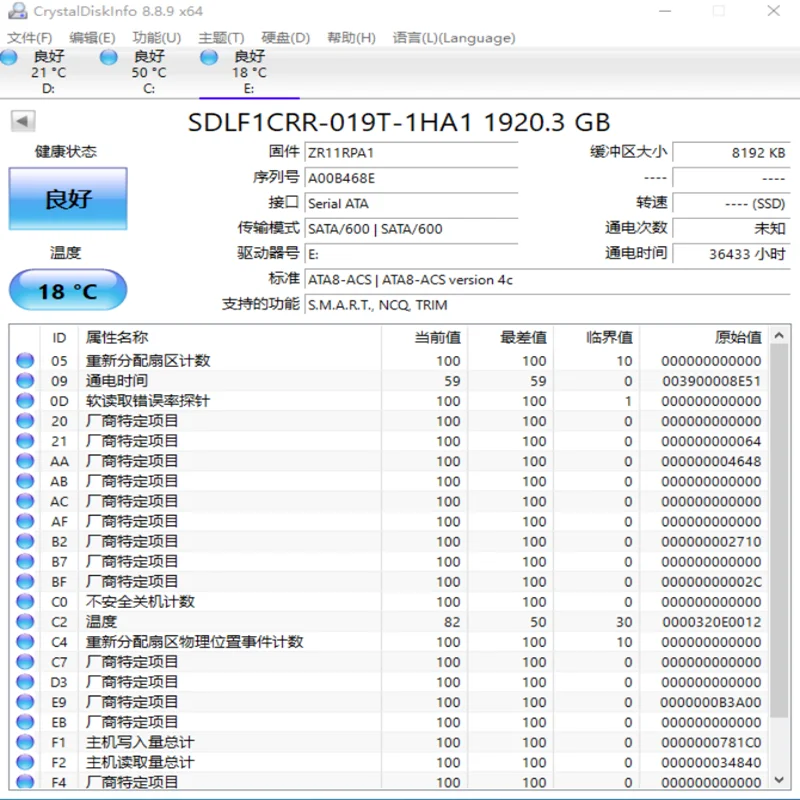Open the 文件(F) menu
800x800 pixels.
30,38
